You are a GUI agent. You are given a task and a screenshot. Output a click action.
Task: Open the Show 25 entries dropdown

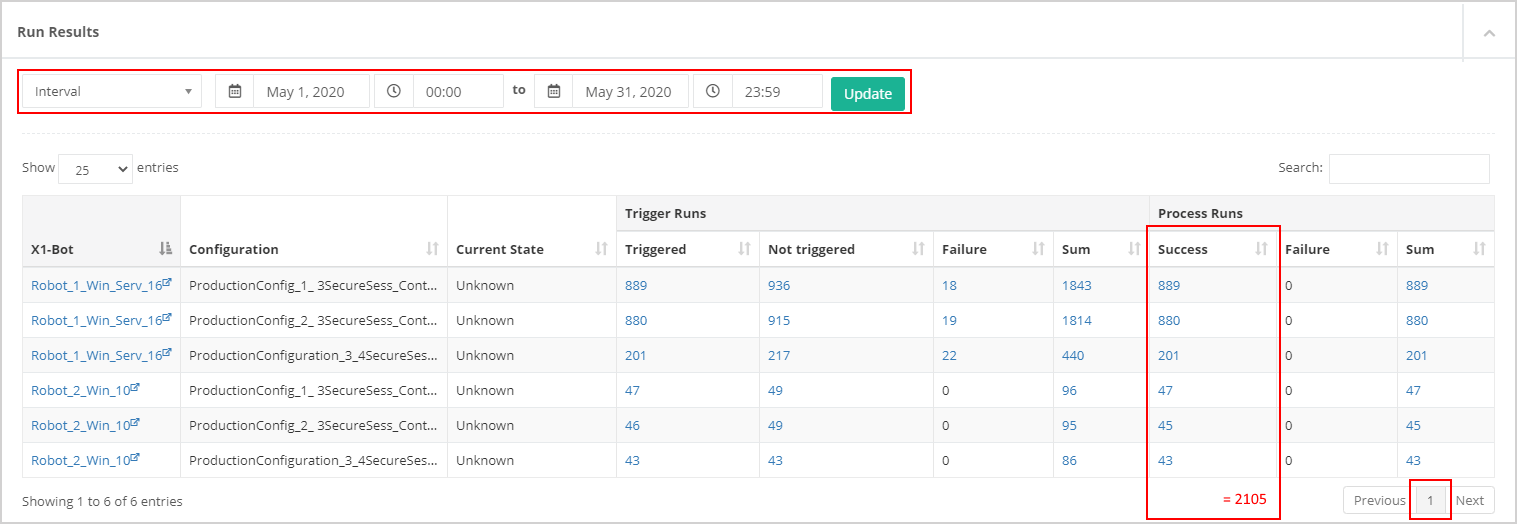click(95, 169)
